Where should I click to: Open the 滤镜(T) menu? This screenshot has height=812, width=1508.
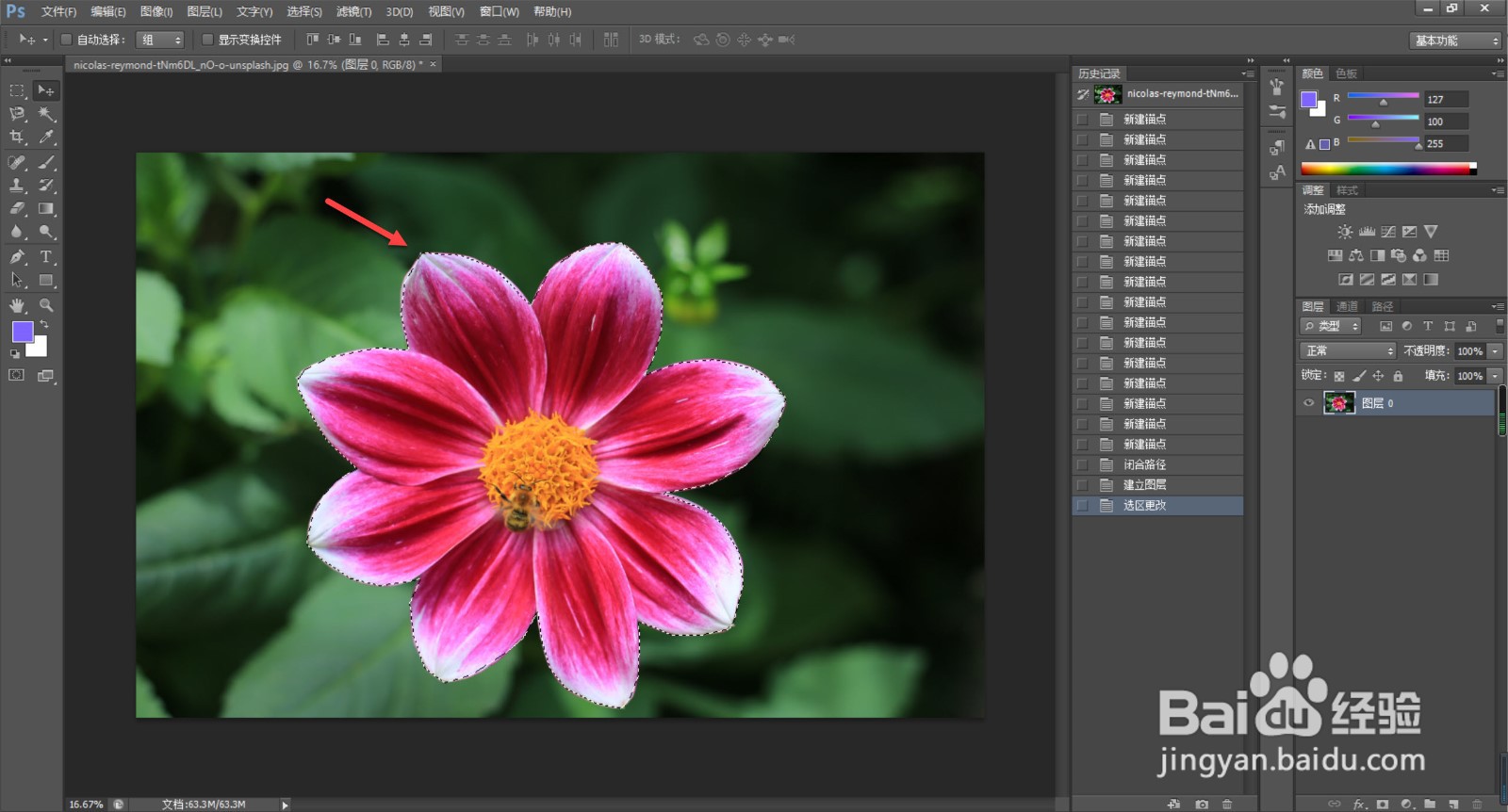click(353, 11)
